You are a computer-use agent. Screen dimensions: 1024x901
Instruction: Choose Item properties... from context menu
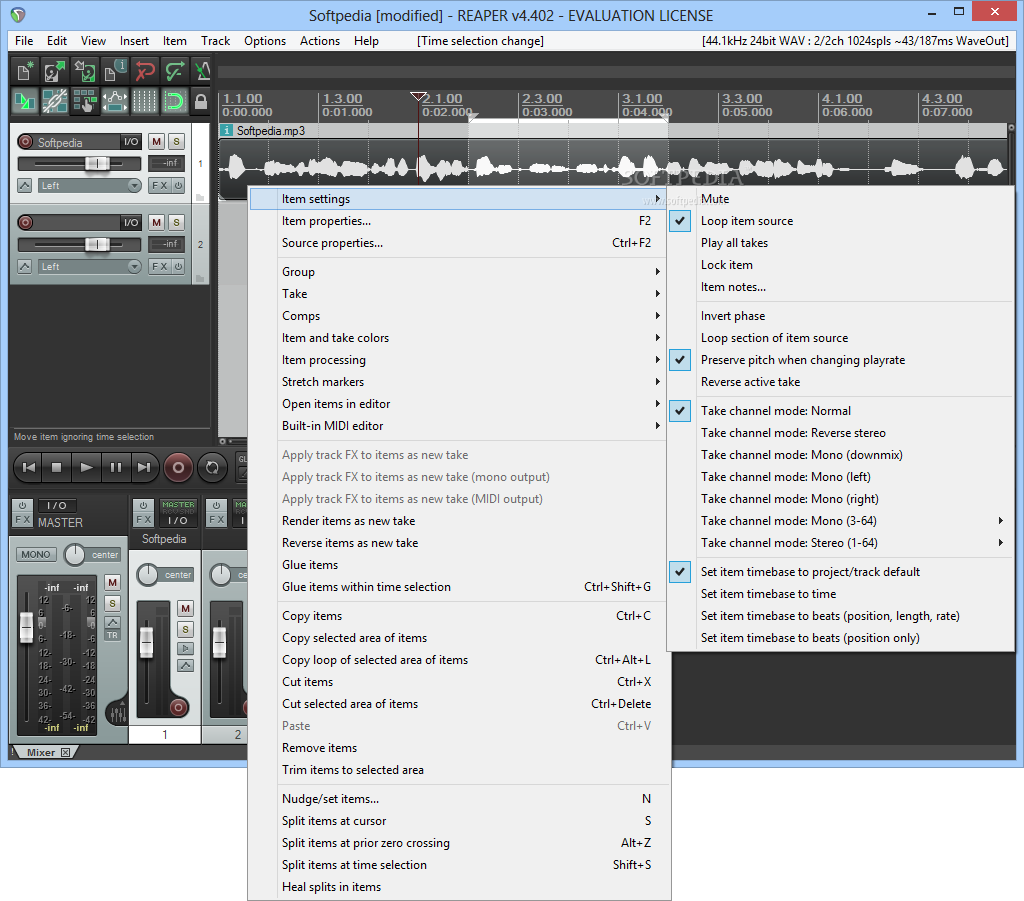[458, 221]
